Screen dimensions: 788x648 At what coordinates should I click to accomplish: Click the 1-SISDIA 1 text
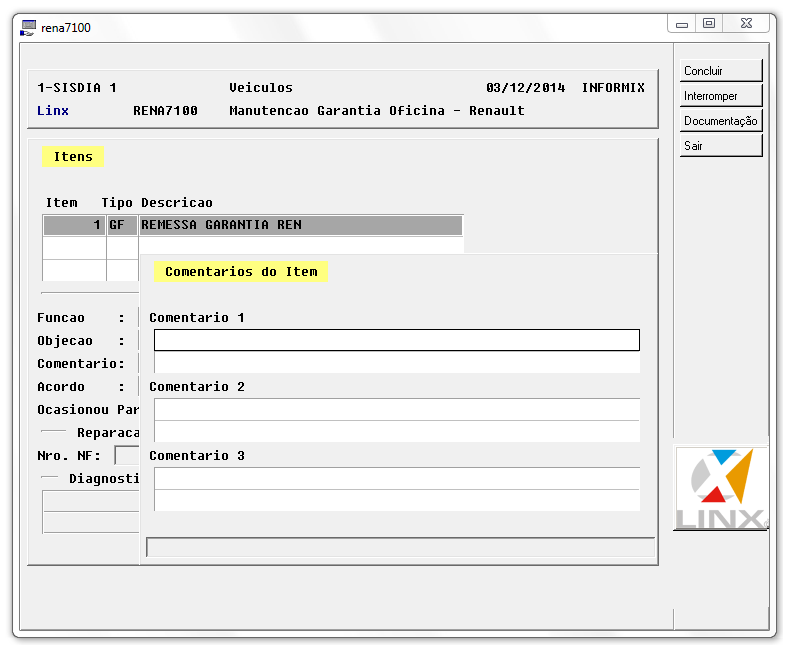coord(77,87)
